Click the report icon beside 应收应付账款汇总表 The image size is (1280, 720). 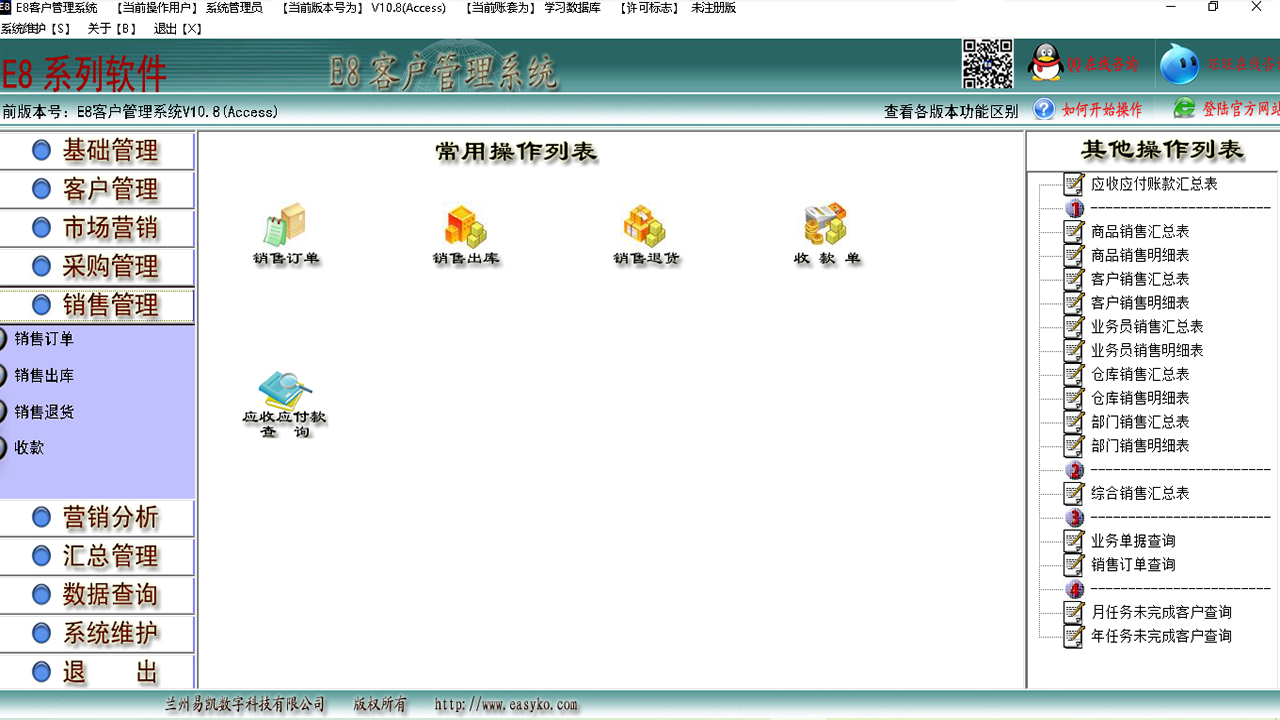tap(1074, 184)
